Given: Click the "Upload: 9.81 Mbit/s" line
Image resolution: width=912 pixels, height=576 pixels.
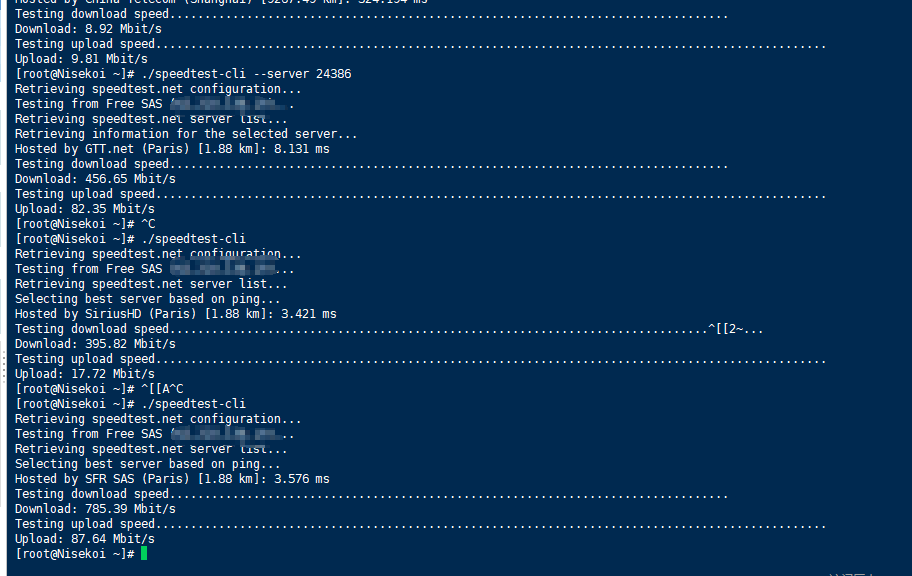Looking at the screenshot, I should [81, 59].
